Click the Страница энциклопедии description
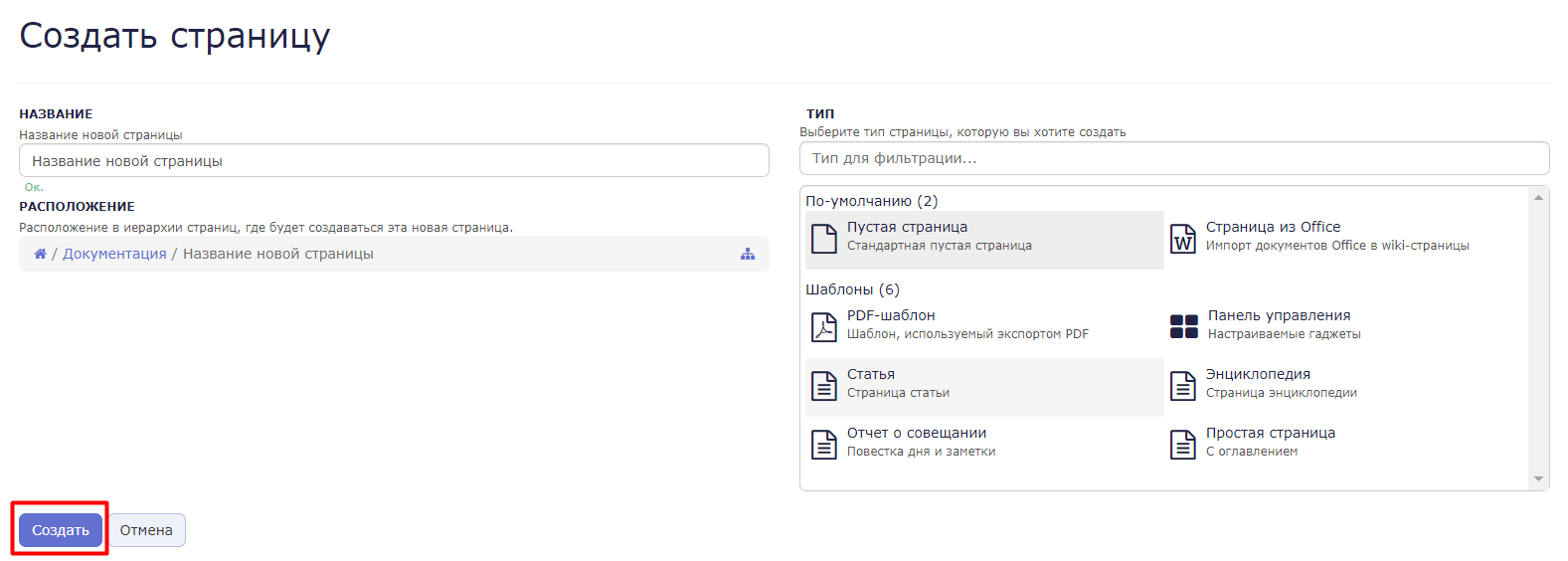Image resolution: width=1568 pixels, height=561 pixels. coord(1282,393)
